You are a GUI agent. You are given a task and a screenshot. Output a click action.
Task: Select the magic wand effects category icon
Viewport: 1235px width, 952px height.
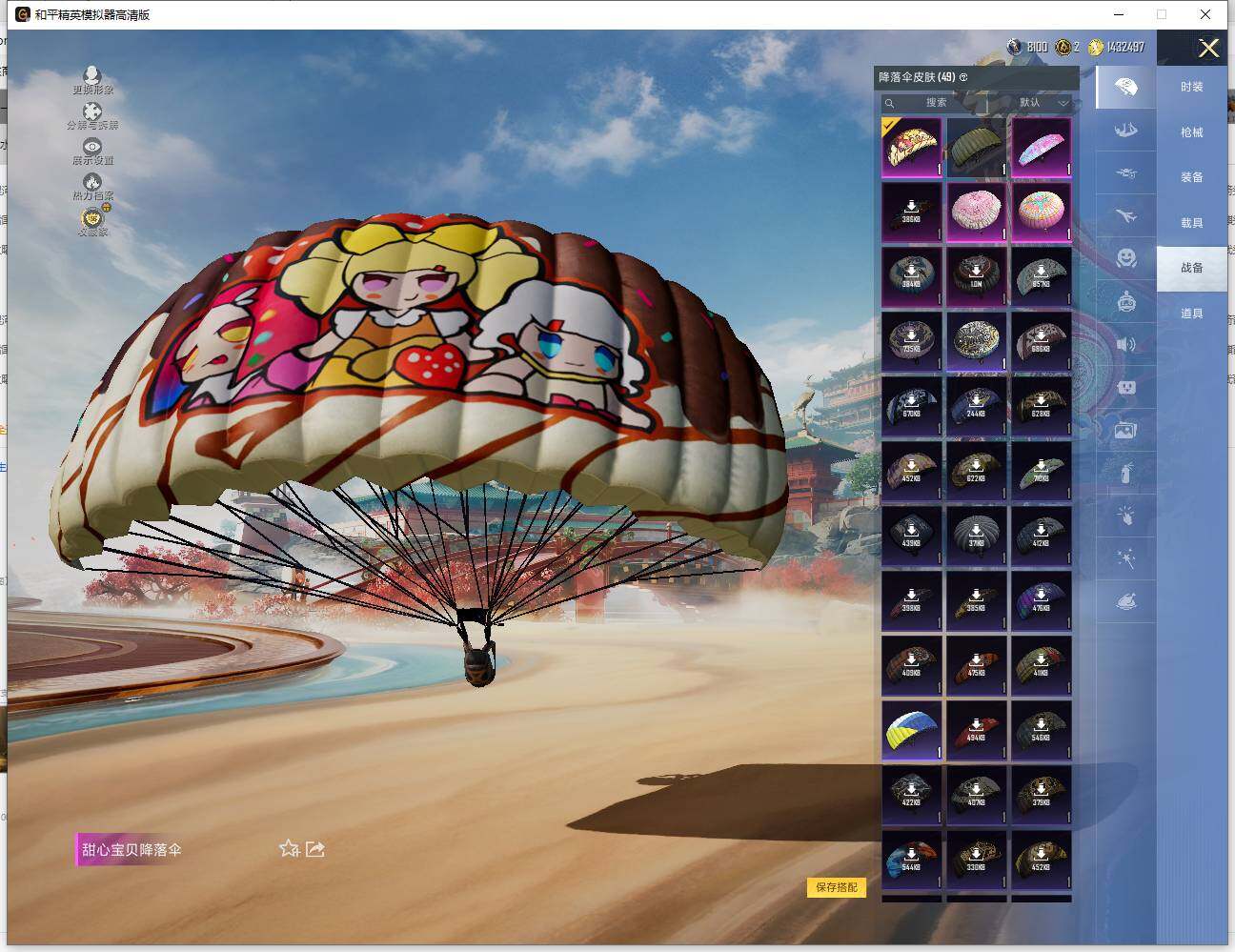pyautogui.click(x=1125, y=558)
